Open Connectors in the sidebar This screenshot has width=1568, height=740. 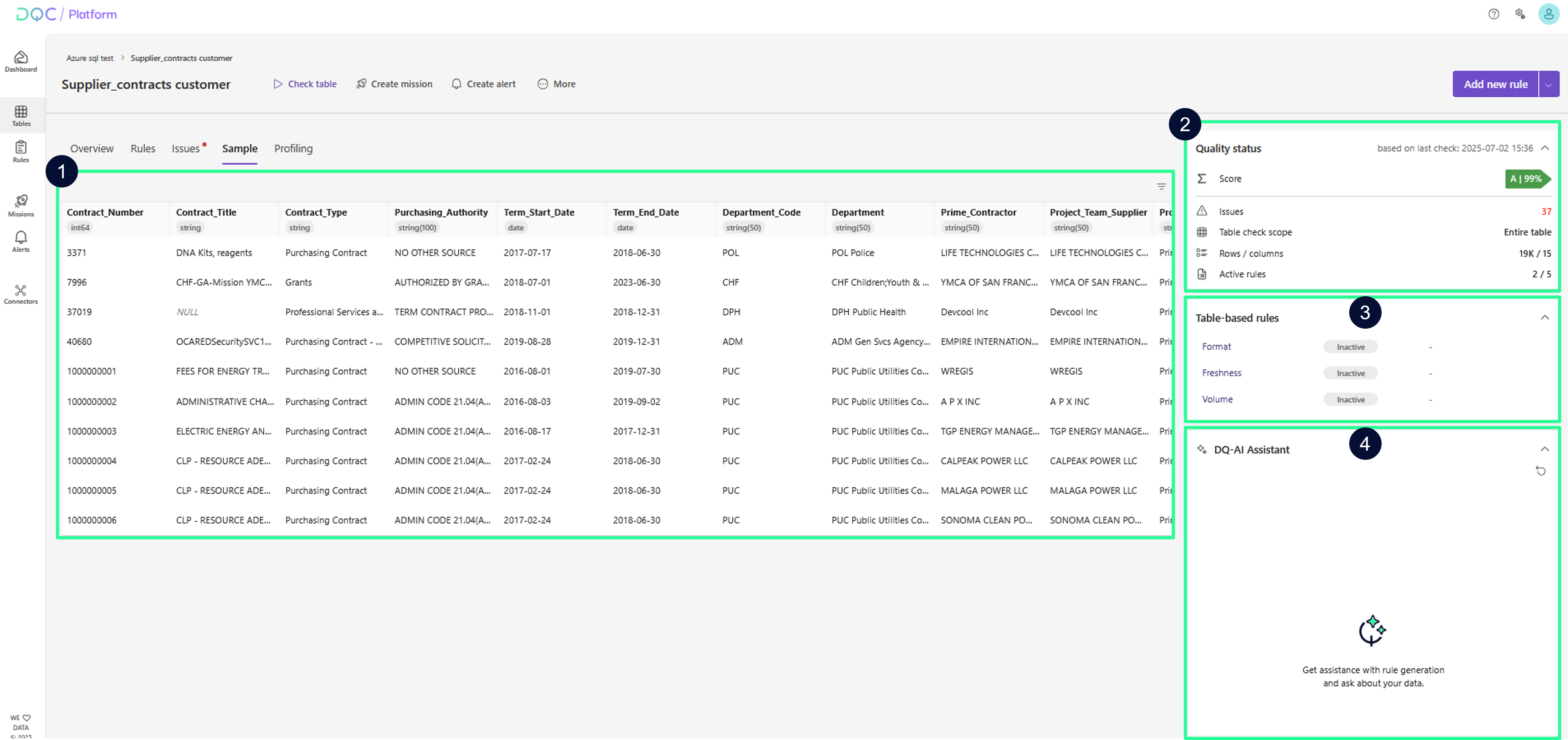coord(21,294)
